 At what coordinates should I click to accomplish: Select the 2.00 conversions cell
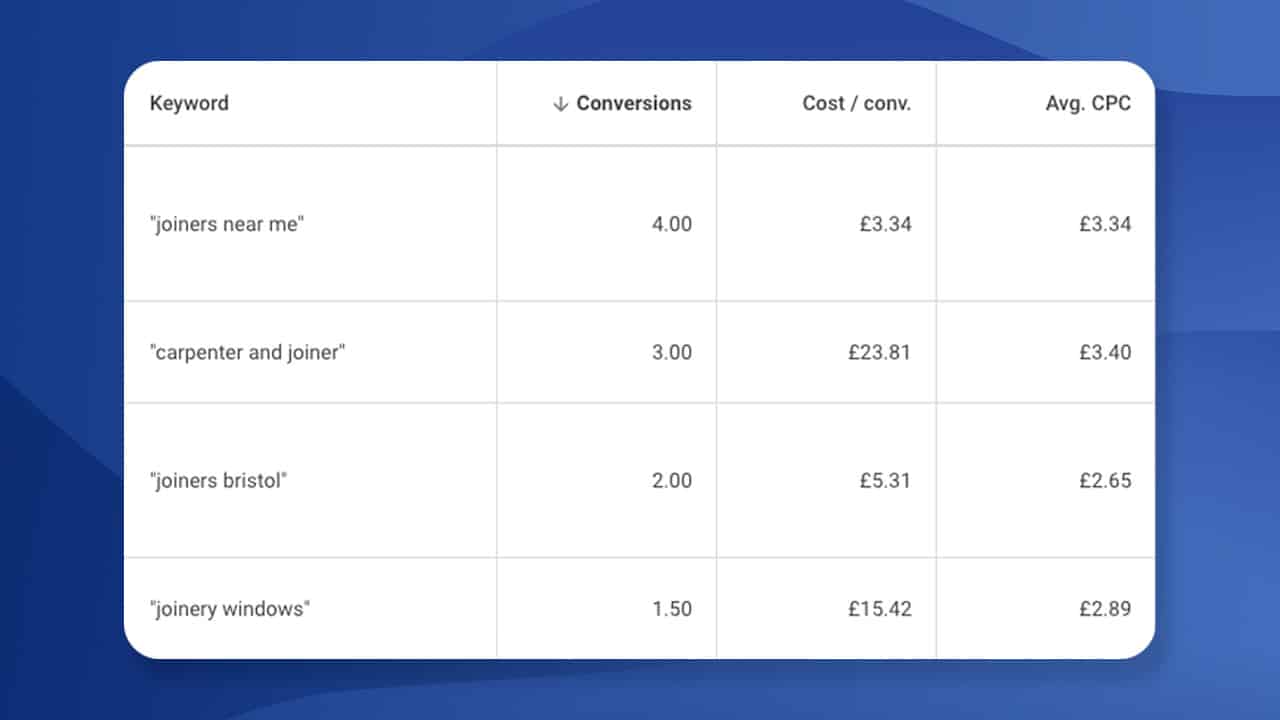click(671, 481)
